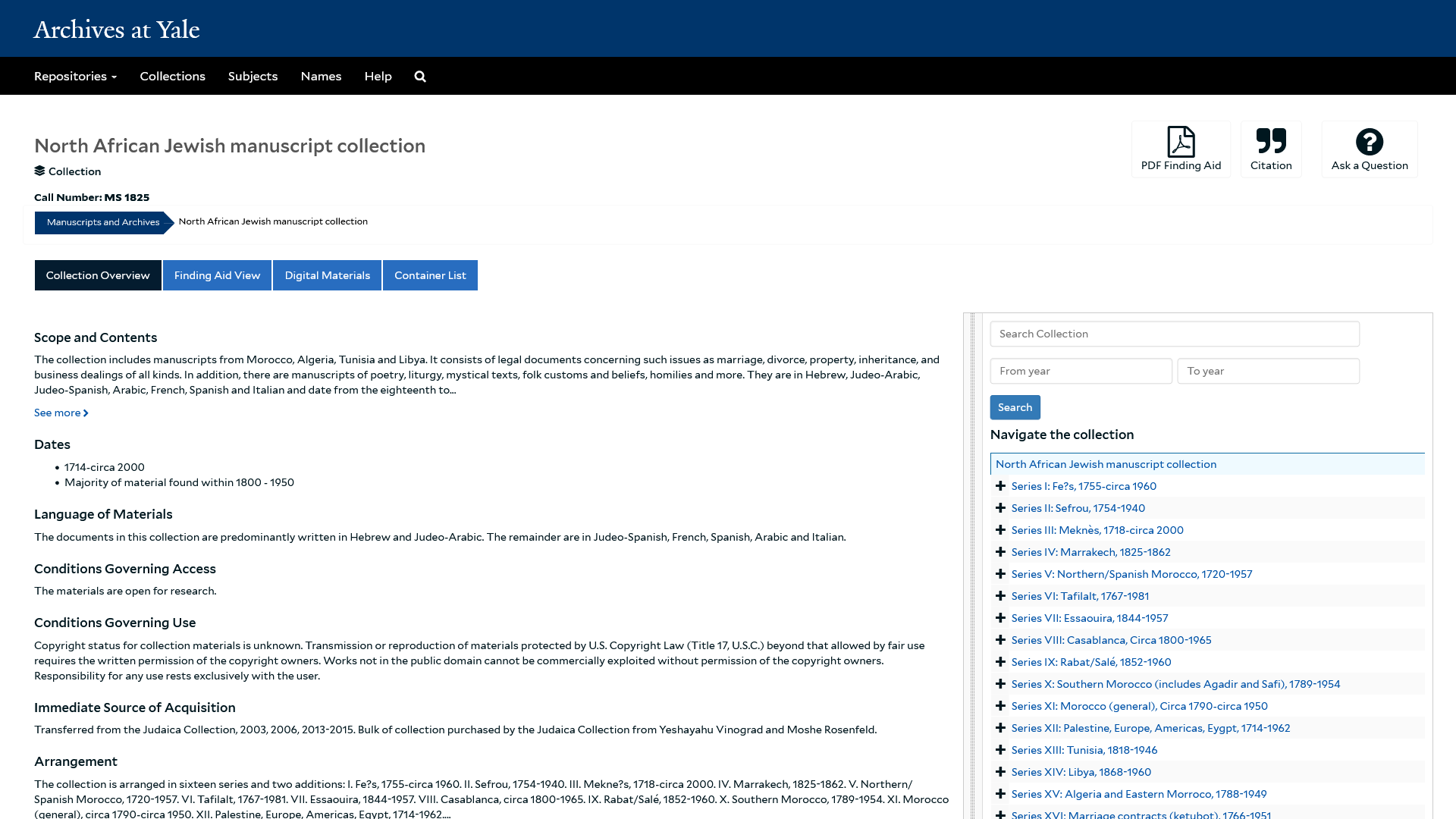Expand Series VIII: Casablanca, Circa 1800-1965
1456x819 pixels.
(x=1000, y=639)
